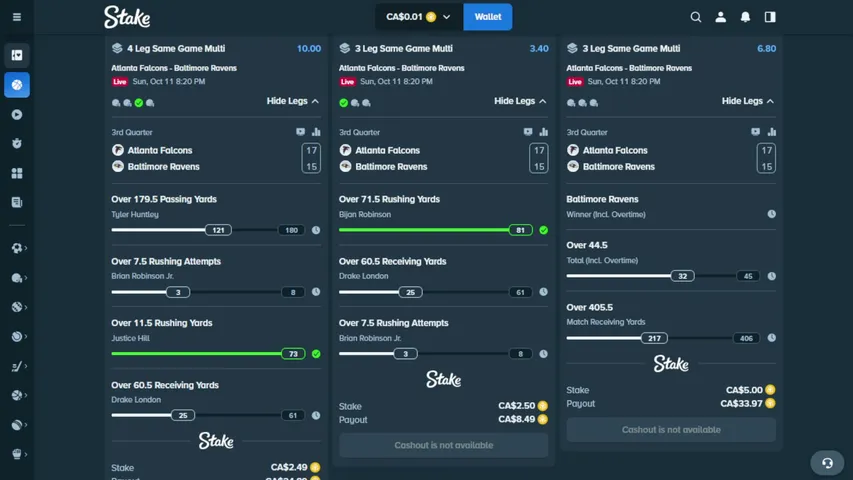This screenshot has width=853, height=480.
Task: Open live support headset button
Action: (827, 463)
